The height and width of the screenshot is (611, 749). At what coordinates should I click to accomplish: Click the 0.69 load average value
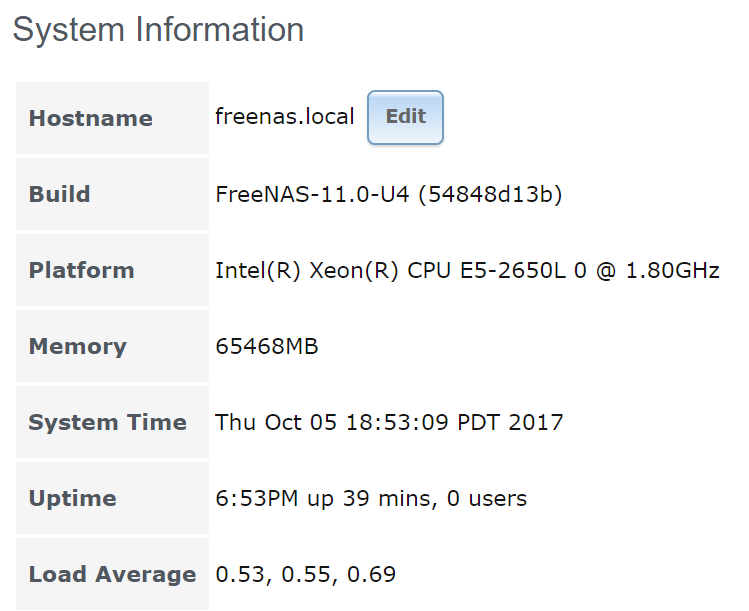[x=375, y=574]
